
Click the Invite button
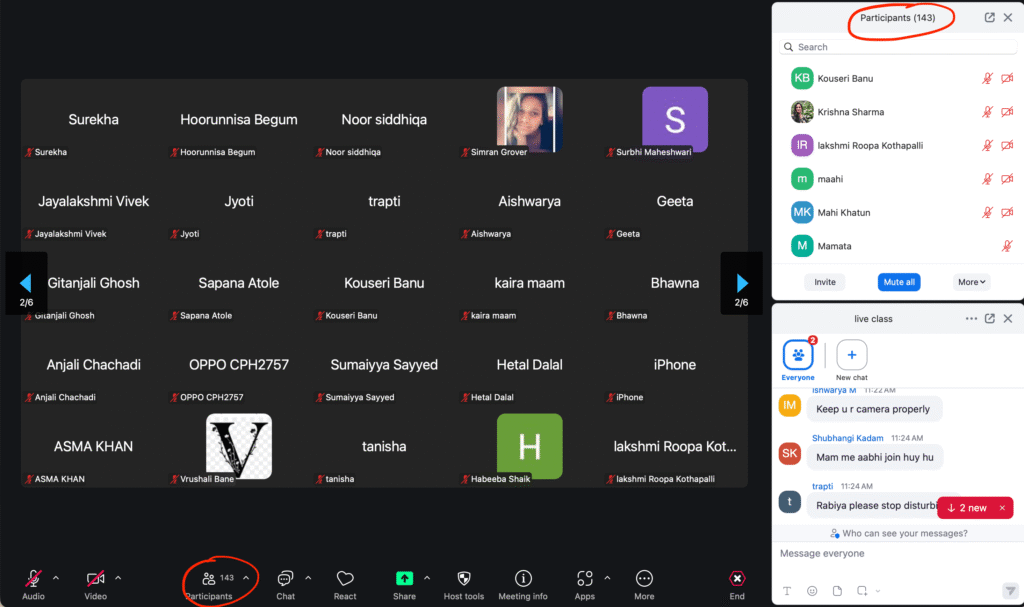(x=825, y=282)
